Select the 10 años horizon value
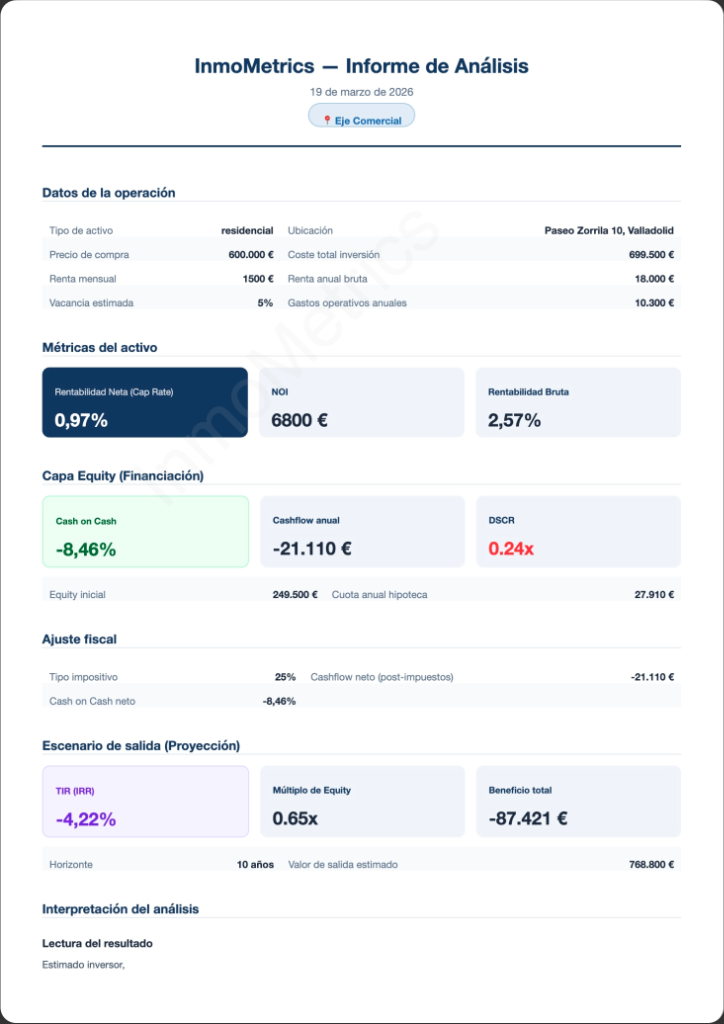Screen dimensions: 724x1024 coord(255,865)
